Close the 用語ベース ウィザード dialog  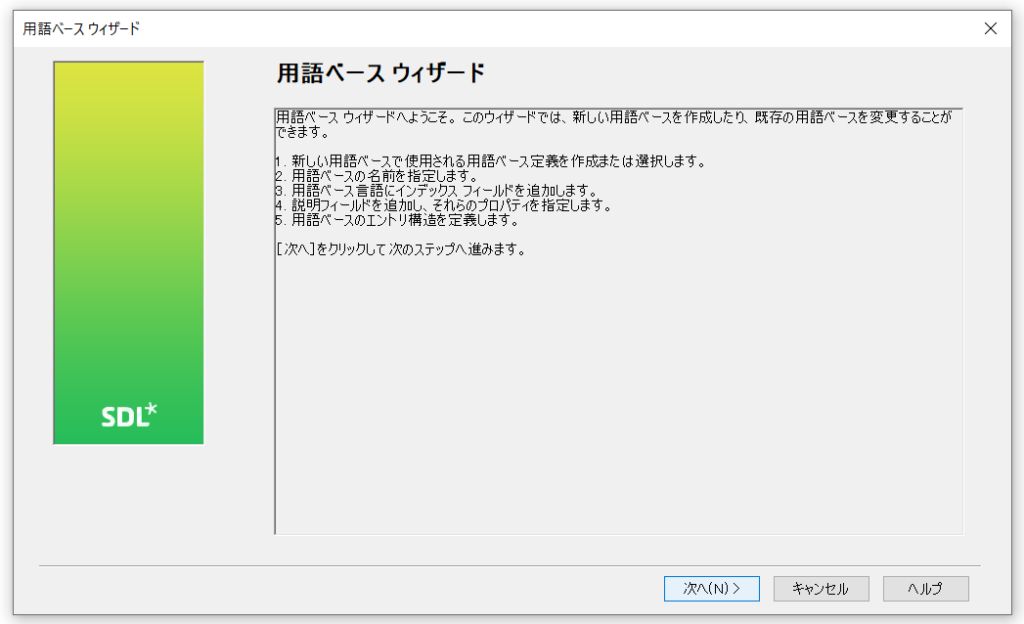[990, 29]
